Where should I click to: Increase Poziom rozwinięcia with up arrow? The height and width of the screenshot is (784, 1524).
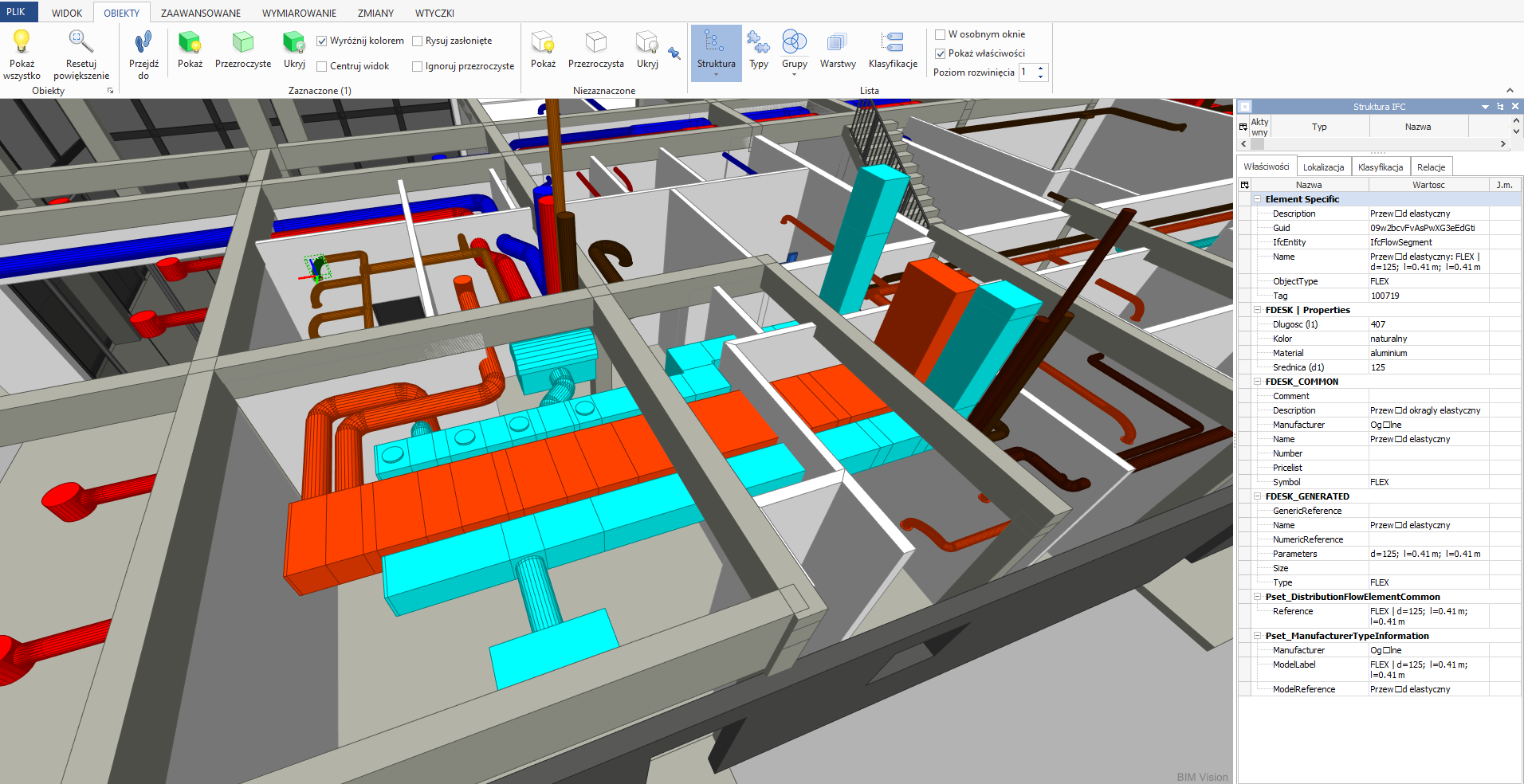(x=1040, y=68)
